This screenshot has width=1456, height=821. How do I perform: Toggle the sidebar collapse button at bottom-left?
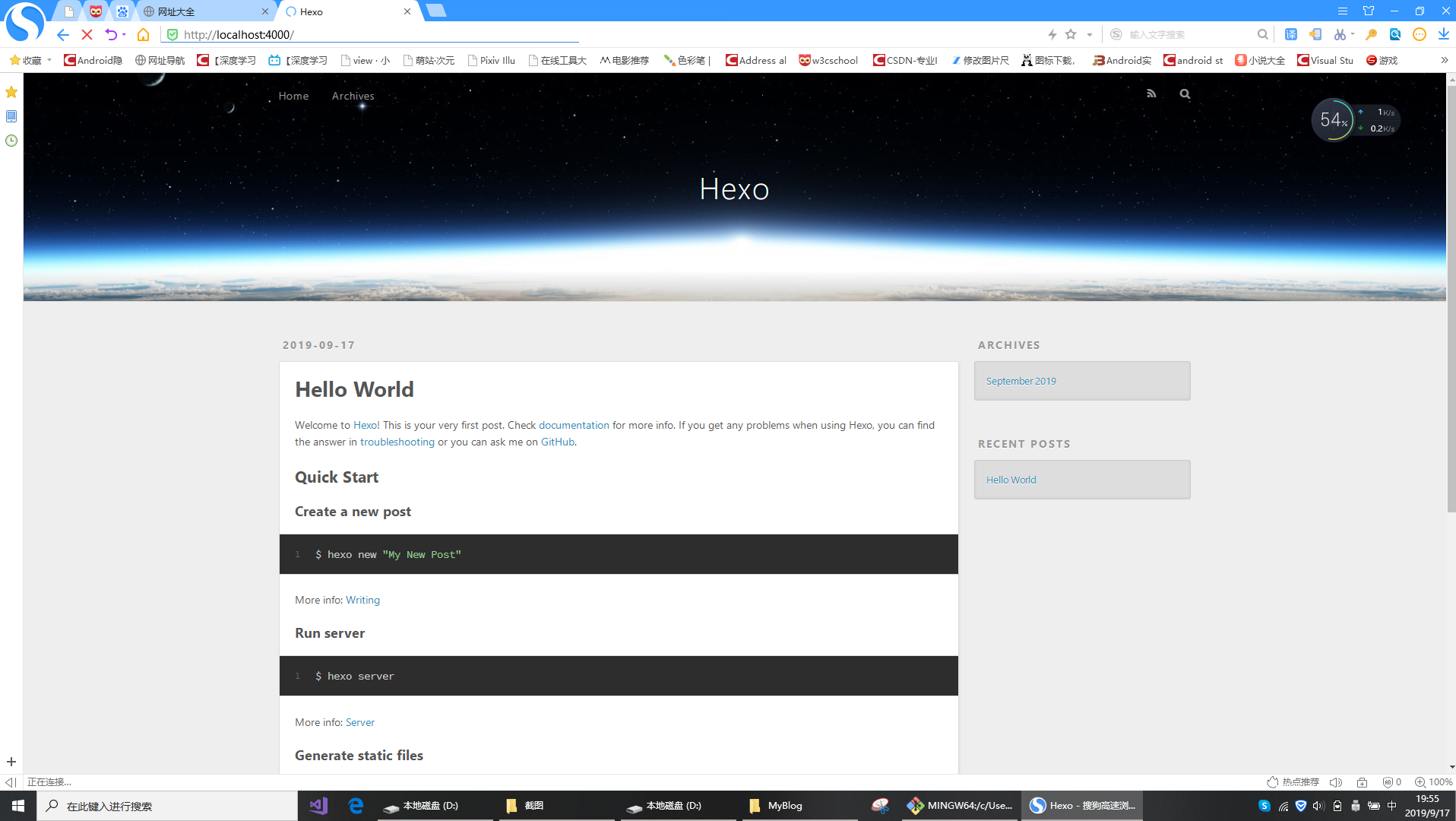tap(11, 782)
